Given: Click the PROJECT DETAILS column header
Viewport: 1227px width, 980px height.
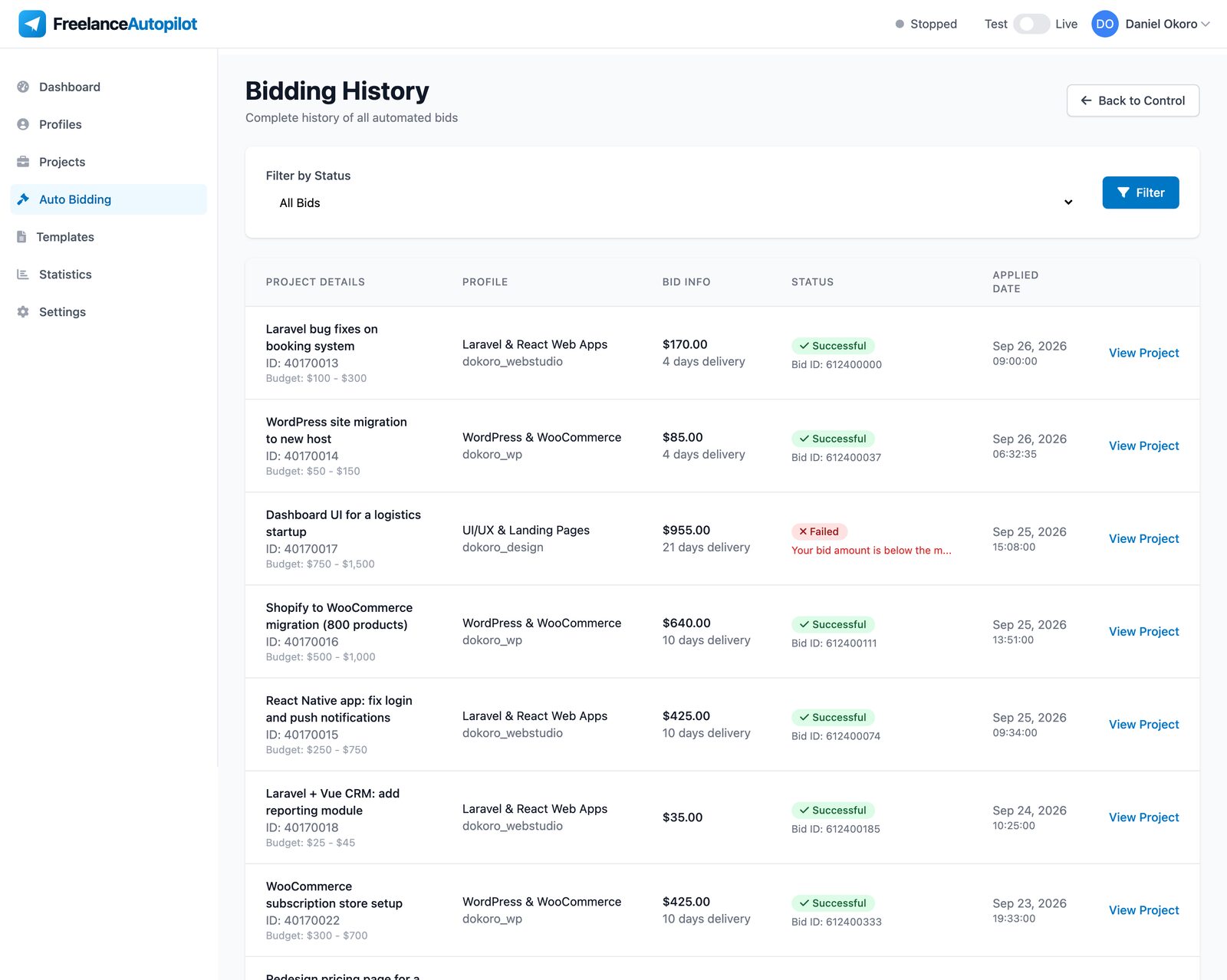Looking at the screenshot, I should (x=315, y=282).
